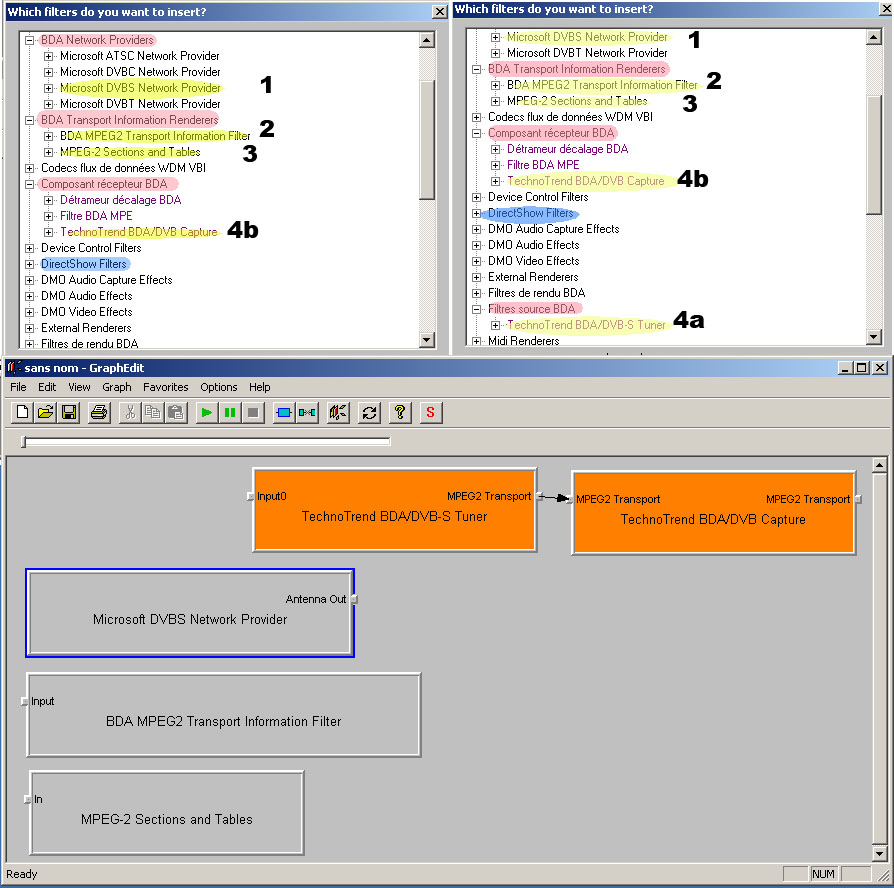This screenshot has height=888, width=894.
Task: Click the Antenna Out output pin
Action: point(354,599)
